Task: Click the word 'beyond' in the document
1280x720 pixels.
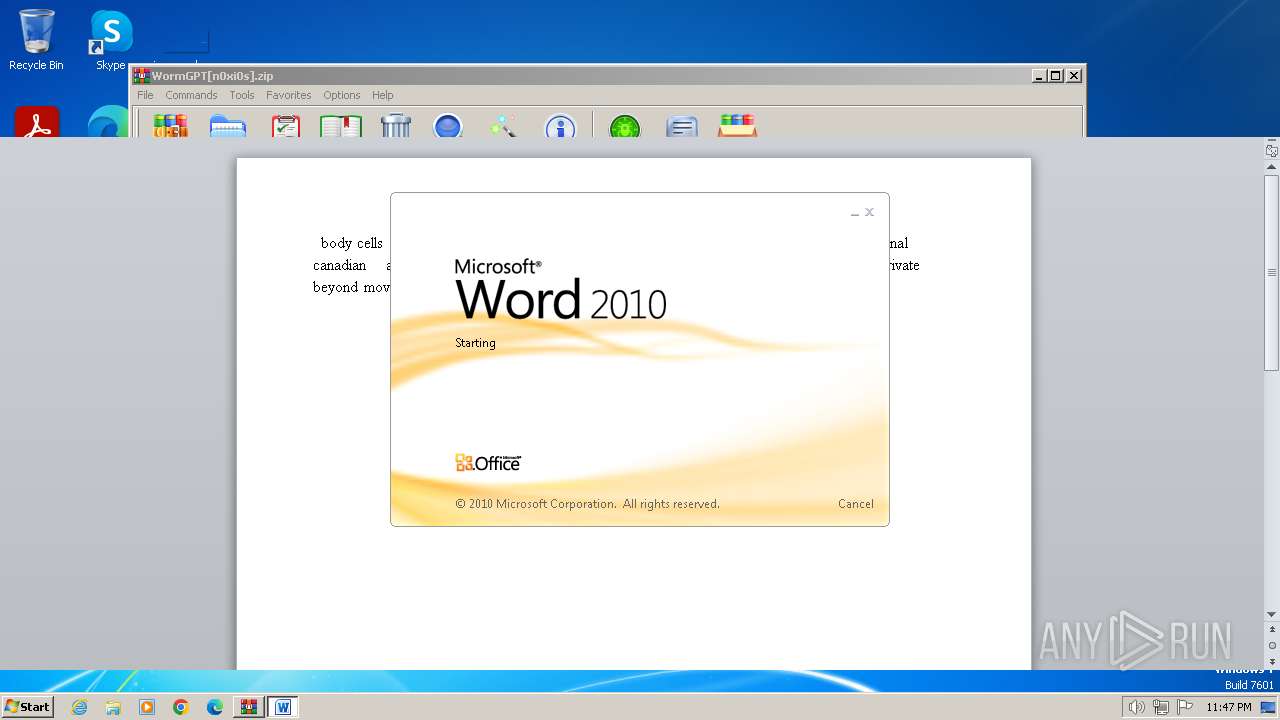Action: 336,287
